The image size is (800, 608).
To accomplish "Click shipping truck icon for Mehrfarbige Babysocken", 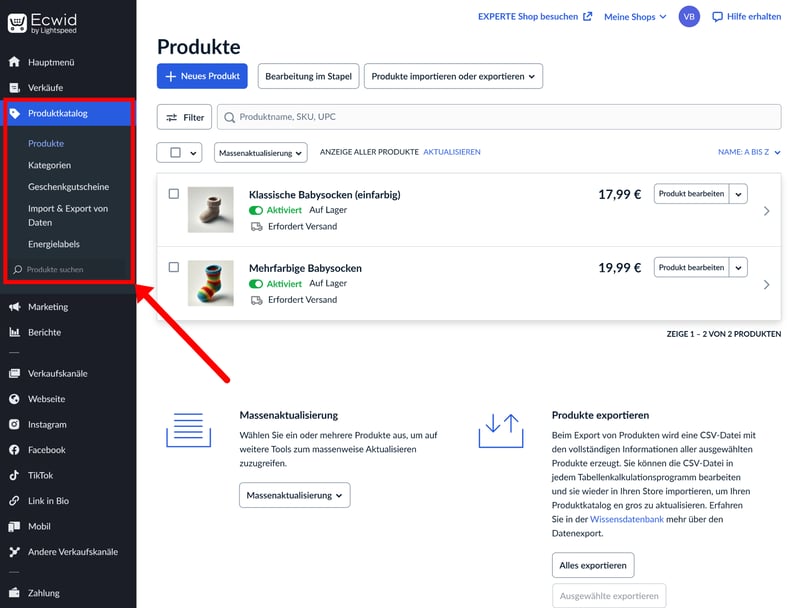I will [x=256, y=300].
